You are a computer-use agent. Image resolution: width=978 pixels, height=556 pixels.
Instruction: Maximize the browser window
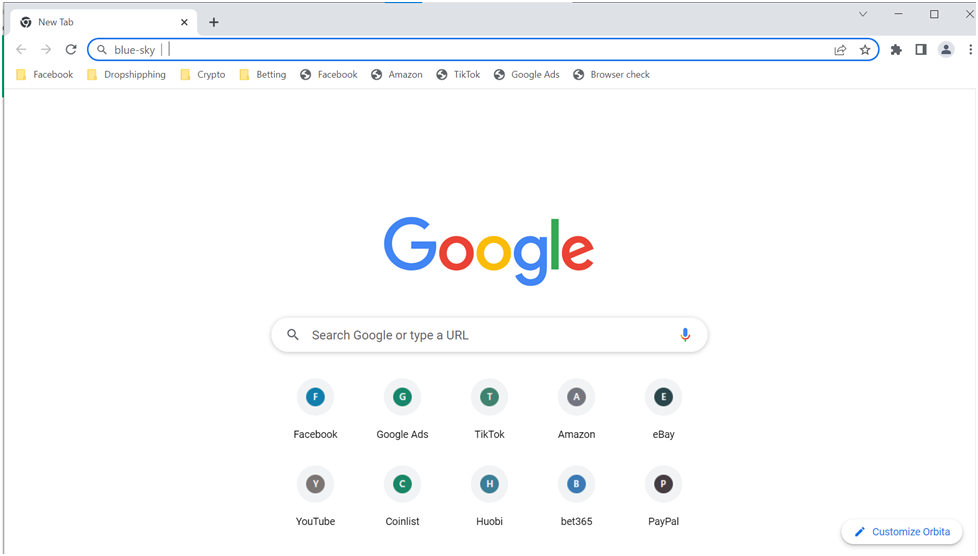[x=934, y=14]
